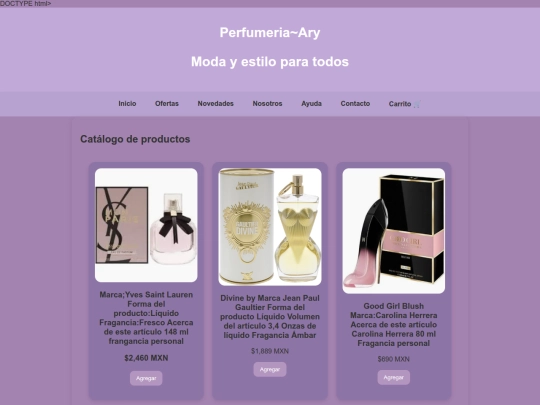
Task: Click the shopping cart icon
Action: (417, 104)
